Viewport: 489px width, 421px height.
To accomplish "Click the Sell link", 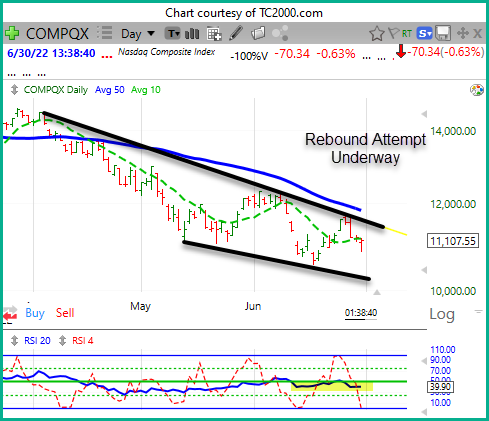I will coord(65,313).
